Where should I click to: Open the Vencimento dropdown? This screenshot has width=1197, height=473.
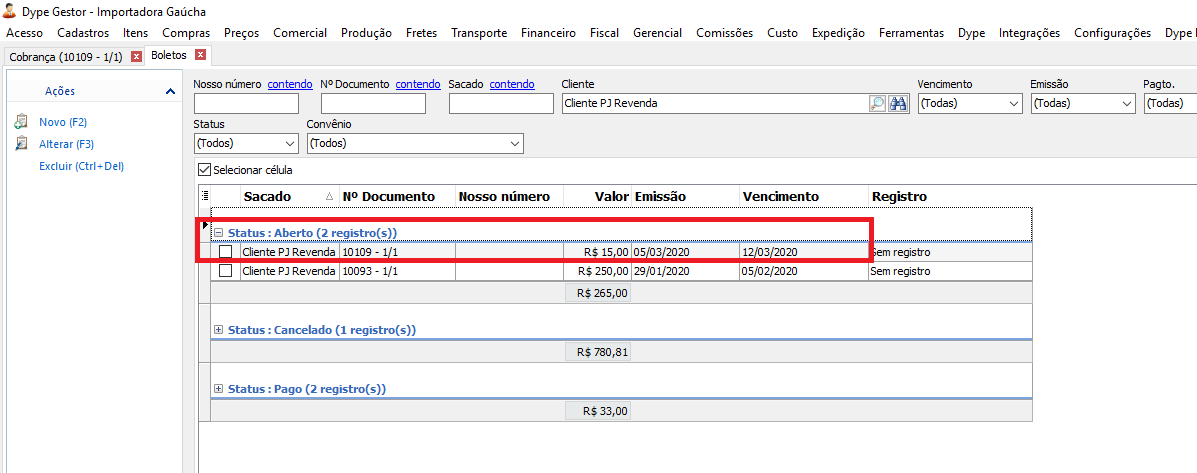(1014, 104)
